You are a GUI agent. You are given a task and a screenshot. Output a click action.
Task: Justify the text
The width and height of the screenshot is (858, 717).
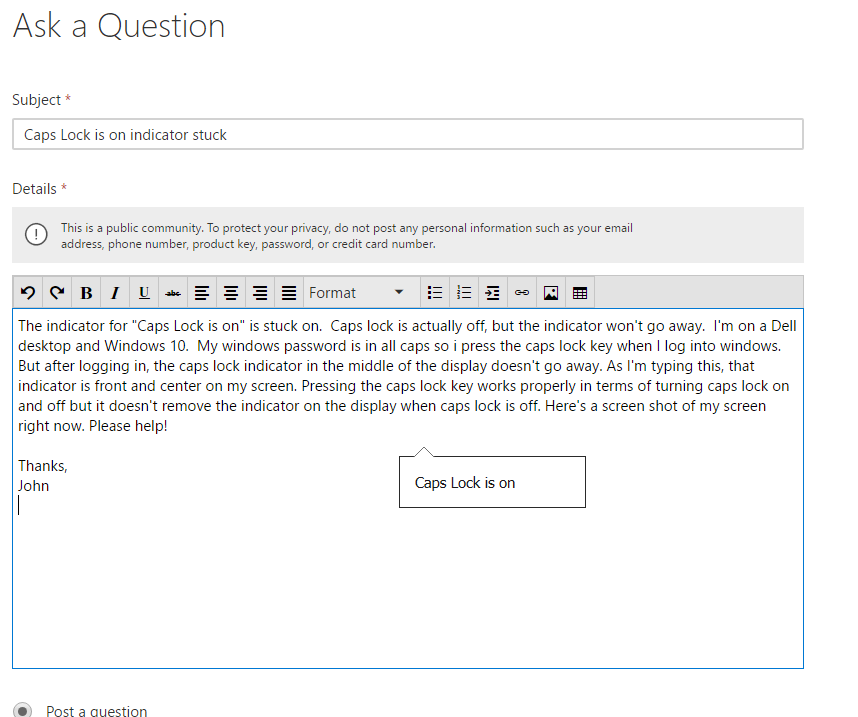pos(289,293)
